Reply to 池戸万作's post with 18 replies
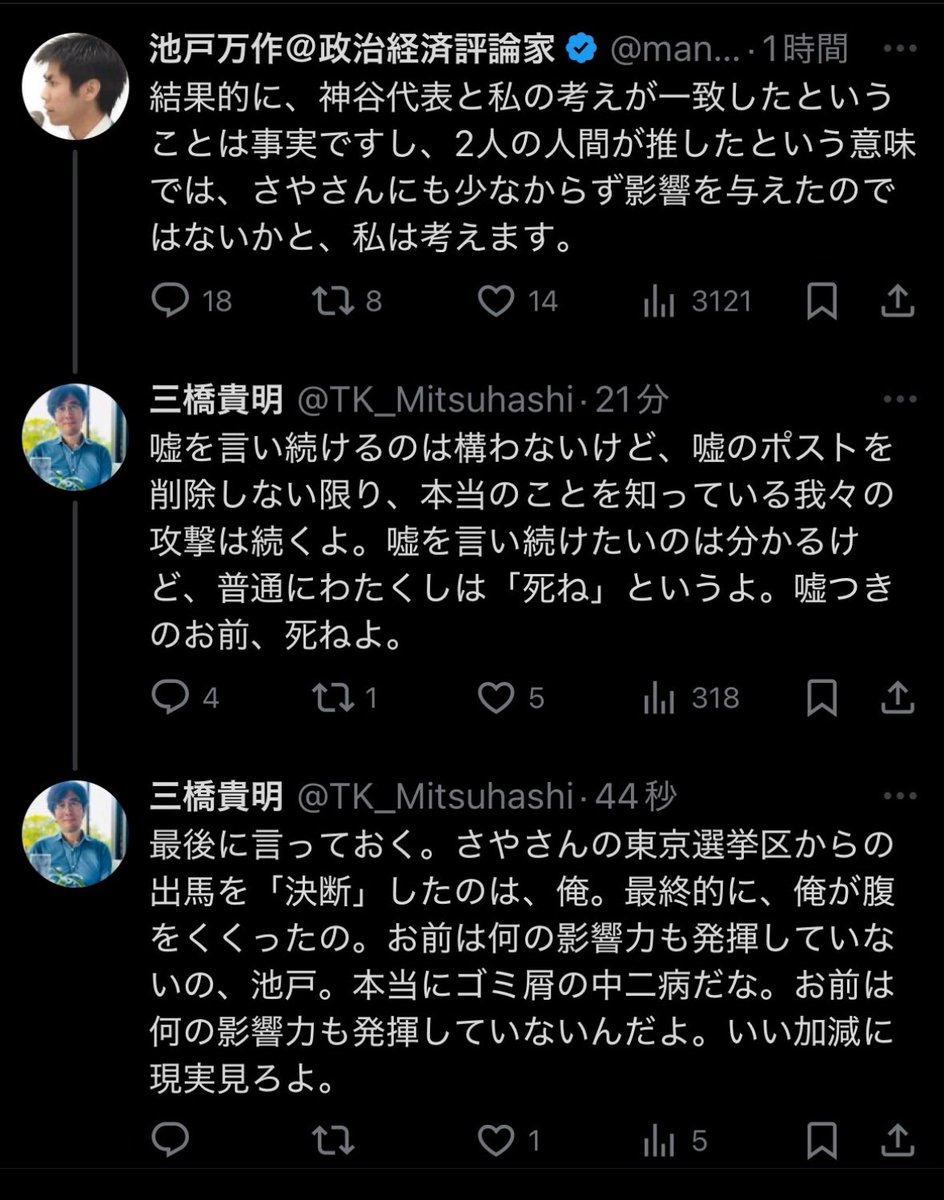The image size is (944, 1200). (x=171, y=300)
